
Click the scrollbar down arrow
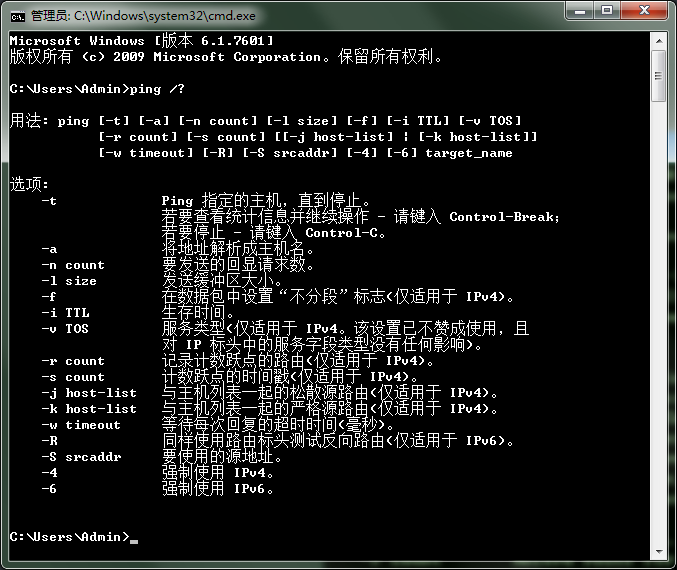click(659, 551)
